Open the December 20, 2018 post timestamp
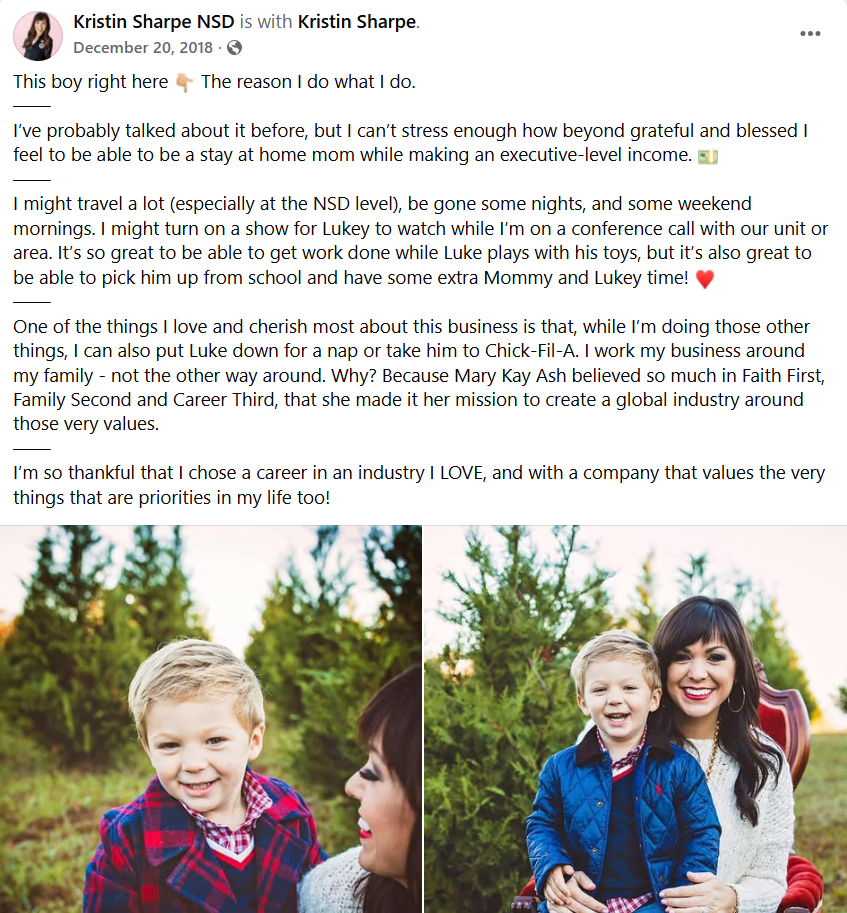The height and width of the screenshot is (913, 847). point(143,48)
